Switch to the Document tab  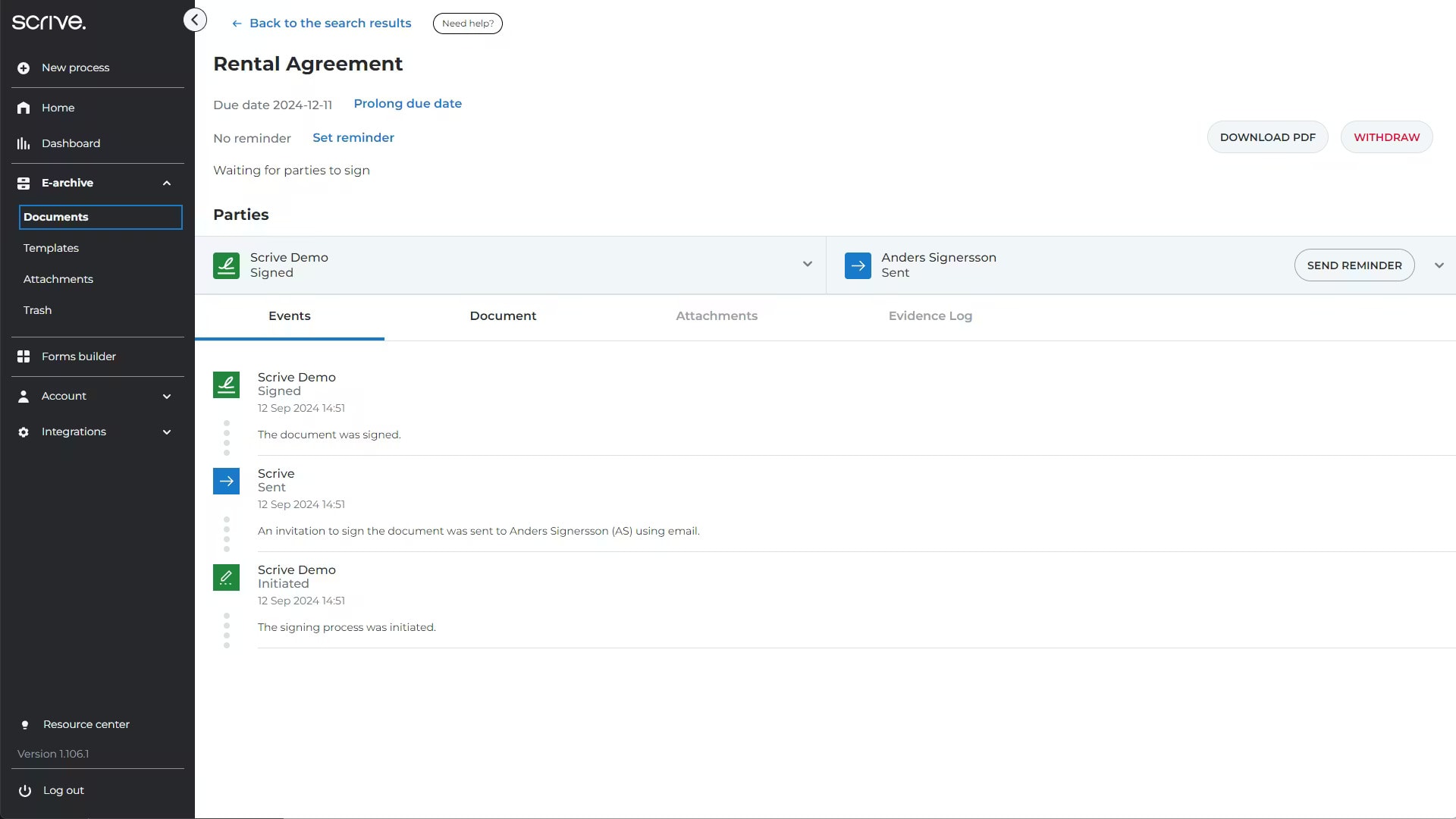pos(503,316)
